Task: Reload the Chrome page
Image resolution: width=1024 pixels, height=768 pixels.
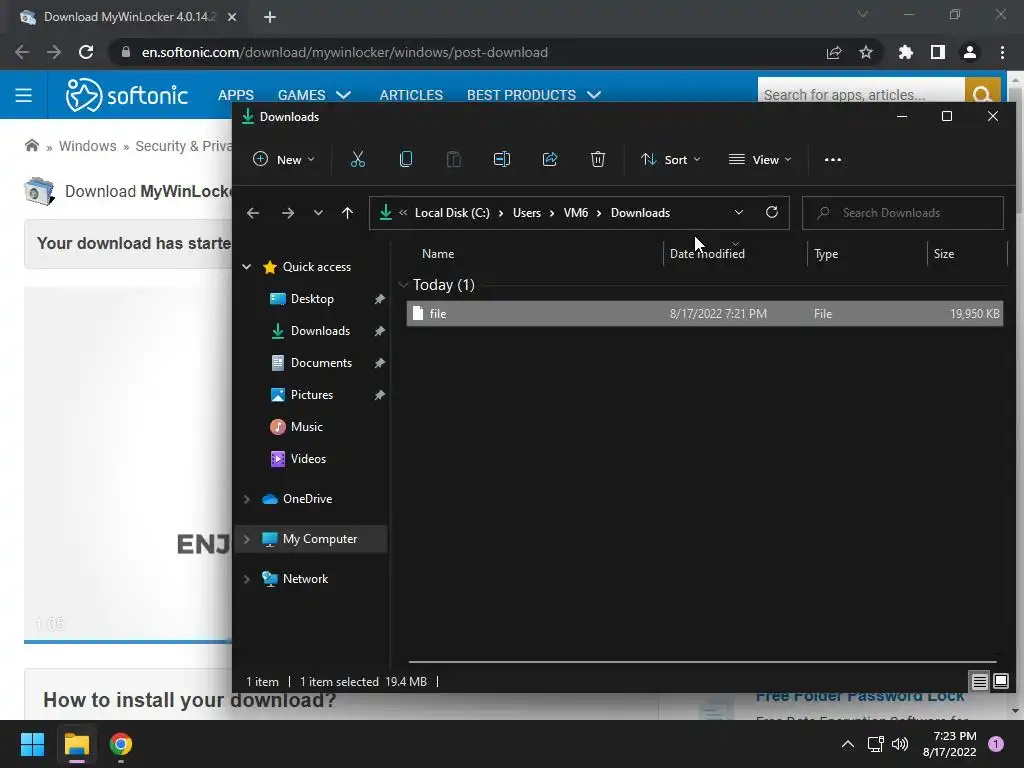Action: (x=86, y=52)
